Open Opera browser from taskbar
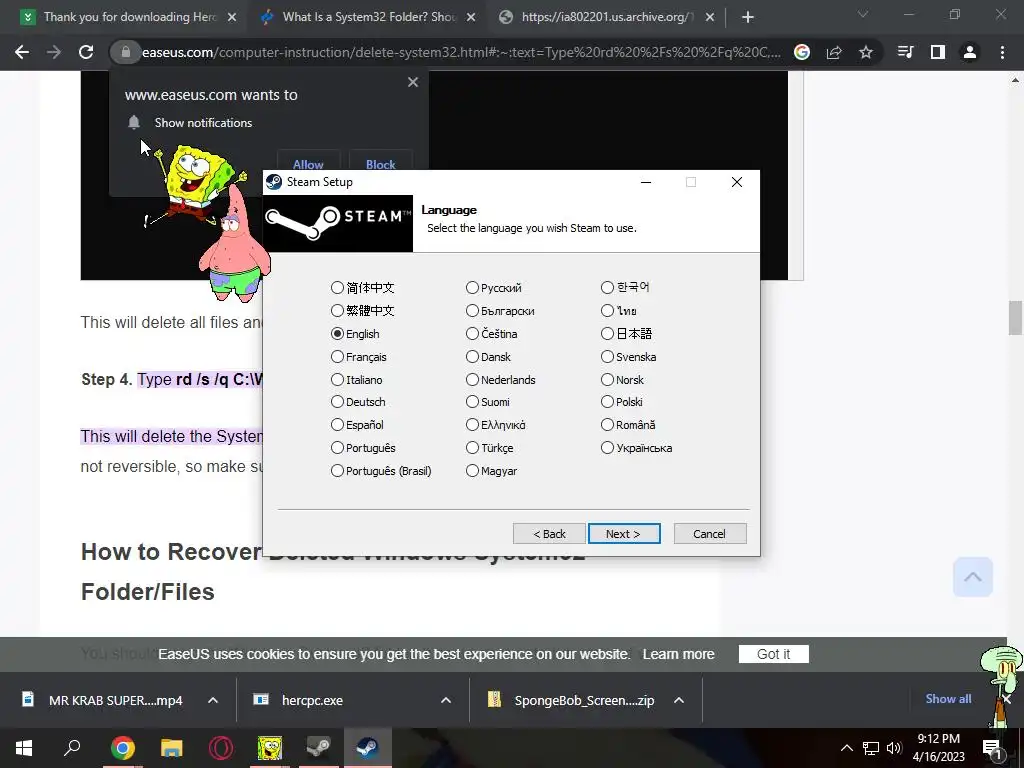The image size is (1024, 768). pos(221,748)
